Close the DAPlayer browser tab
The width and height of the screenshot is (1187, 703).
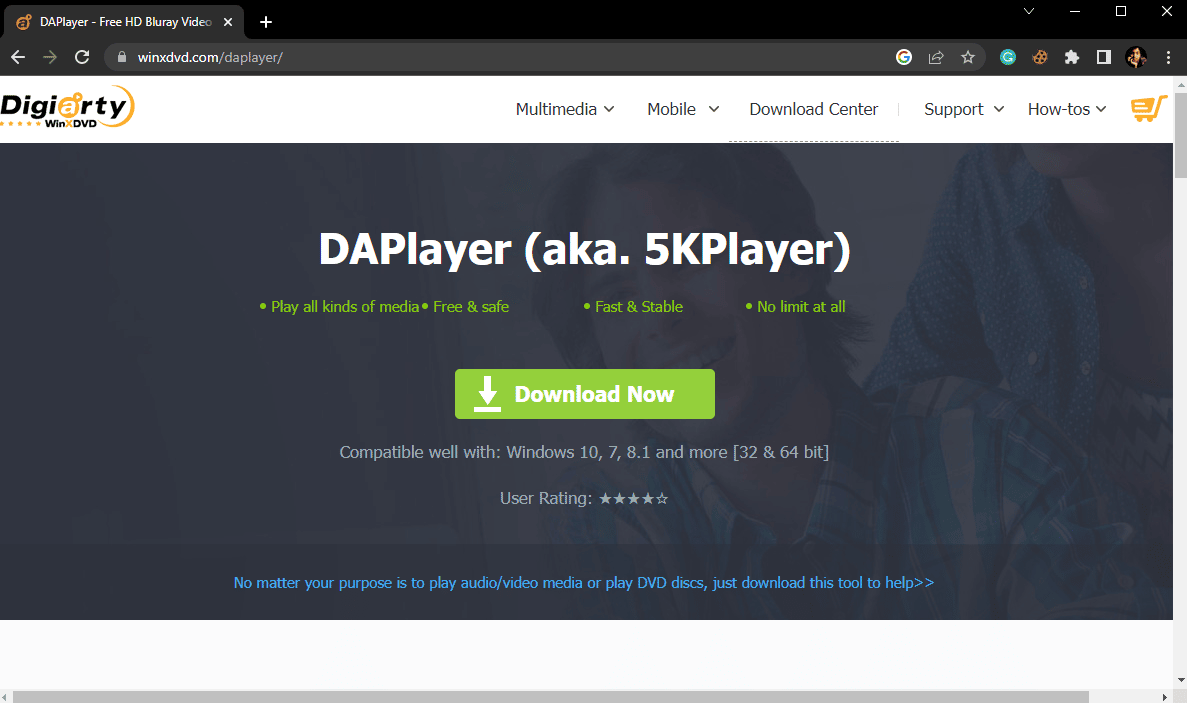coord(228,22)
